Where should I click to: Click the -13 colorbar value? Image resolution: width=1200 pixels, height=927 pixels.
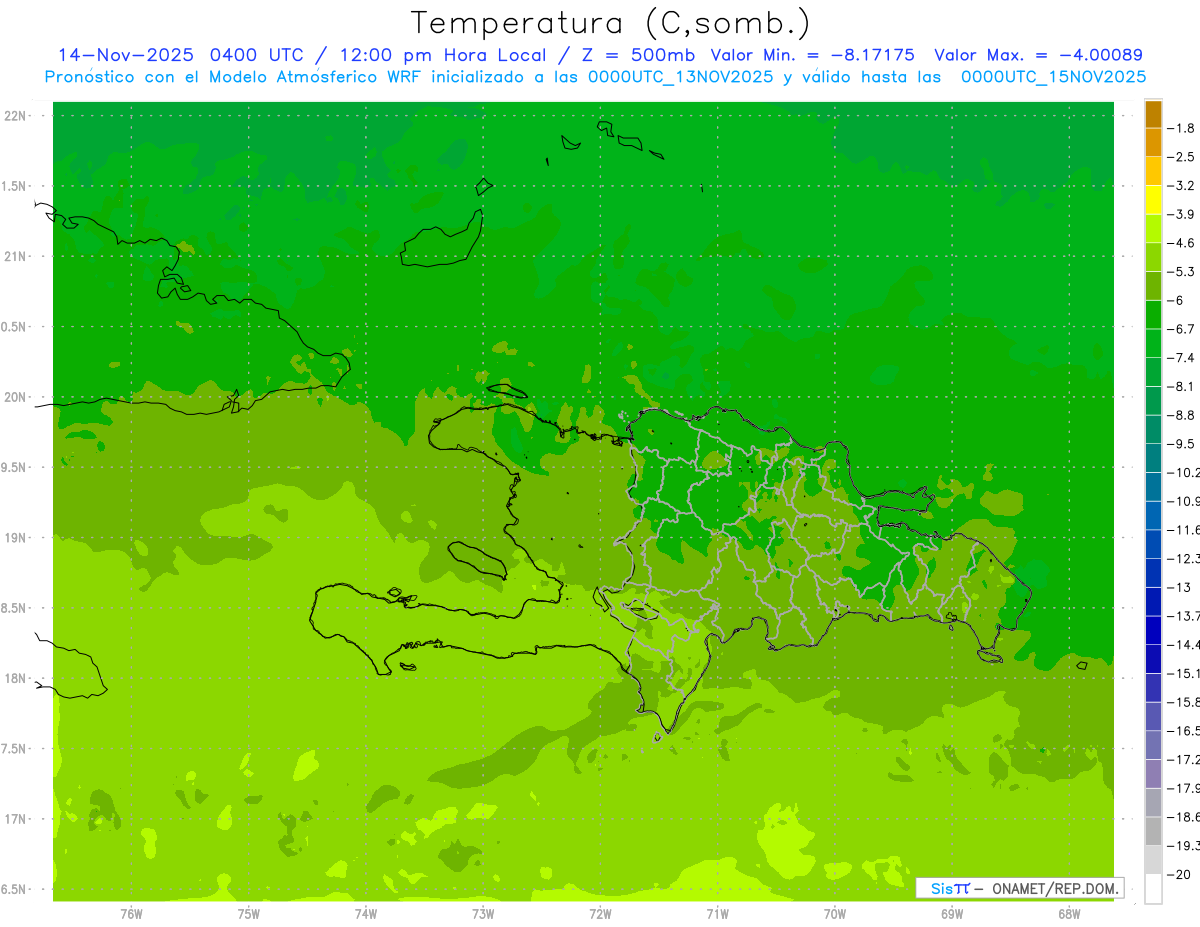(x=1180, y=587)
